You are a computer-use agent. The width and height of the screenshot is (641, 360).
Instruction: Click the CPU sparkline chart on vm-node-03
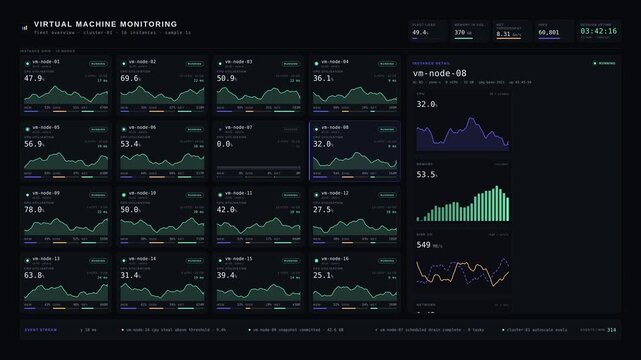pos(259,95)
